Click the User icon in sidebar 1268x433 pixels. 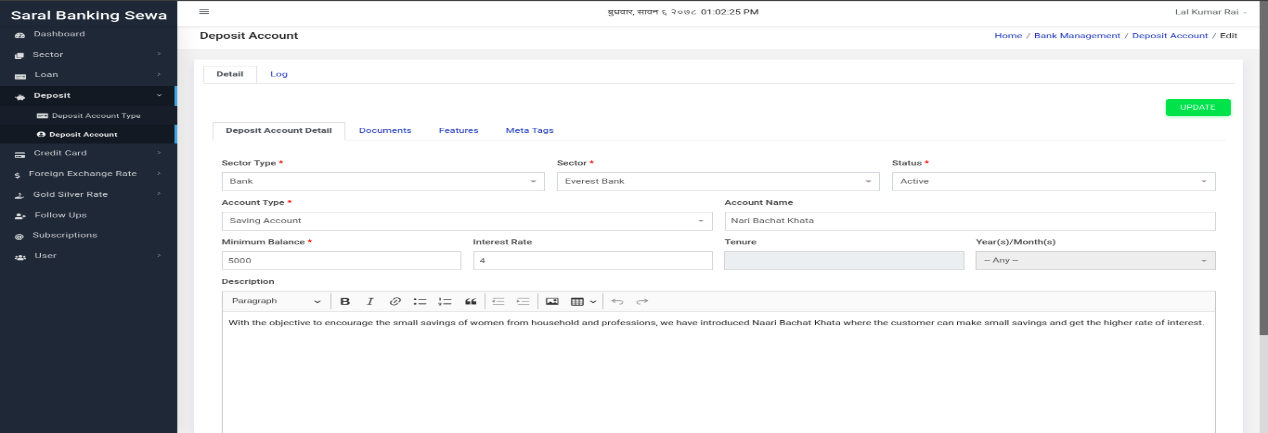coord(19,256)
